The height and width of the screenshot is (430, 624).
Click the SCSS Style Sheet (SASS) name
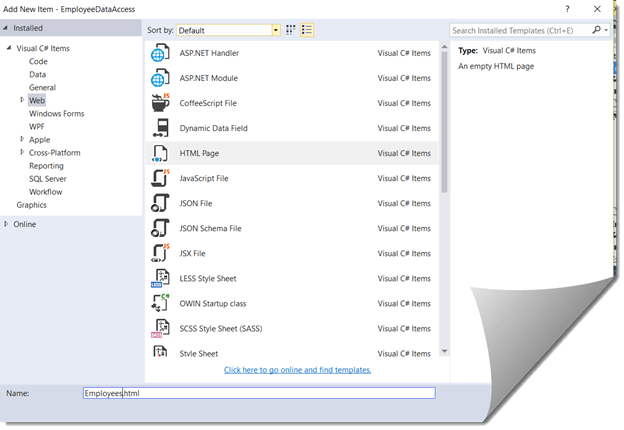220,329
